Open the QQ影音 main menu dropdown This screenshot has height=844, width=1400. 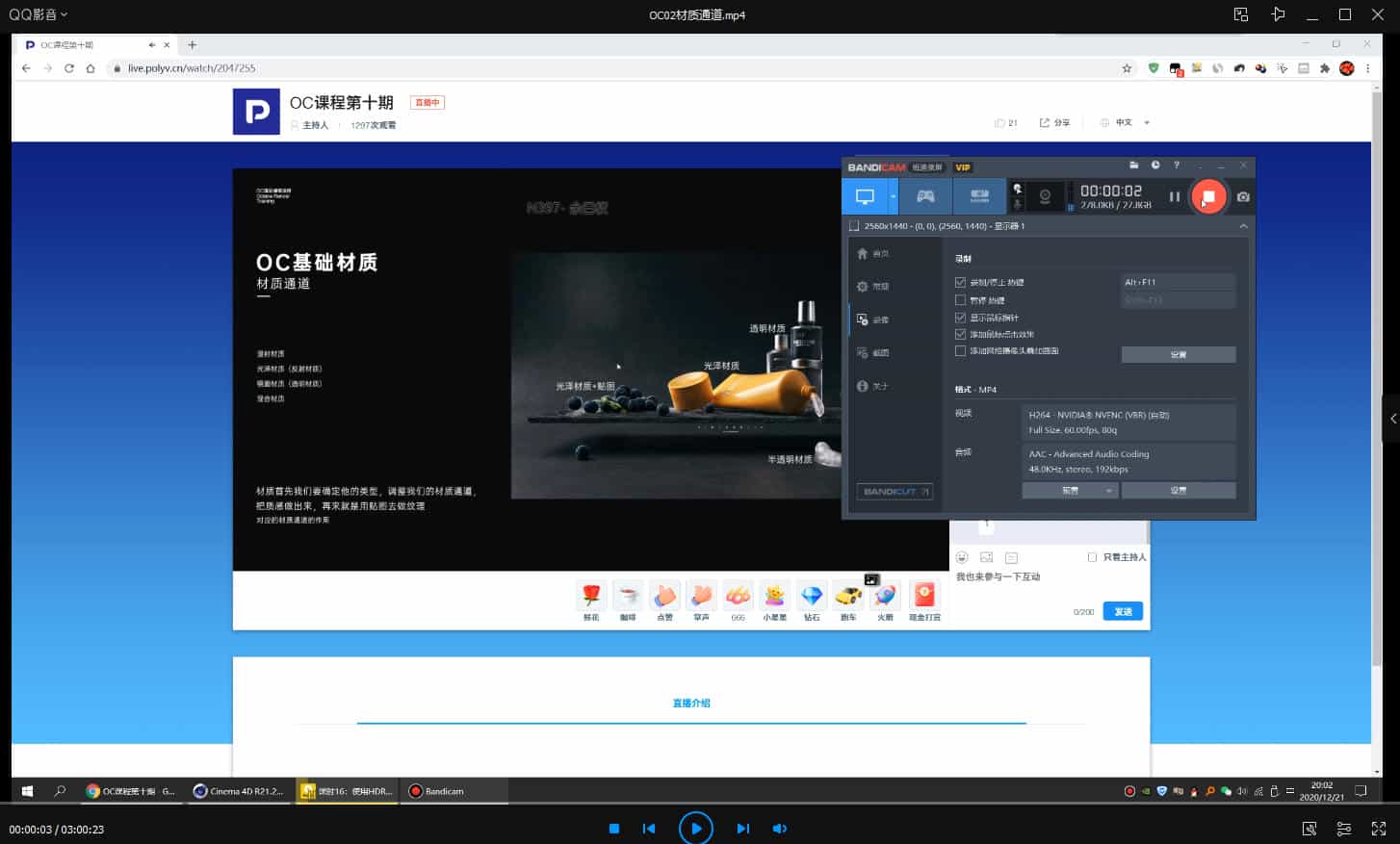(39, 14)
